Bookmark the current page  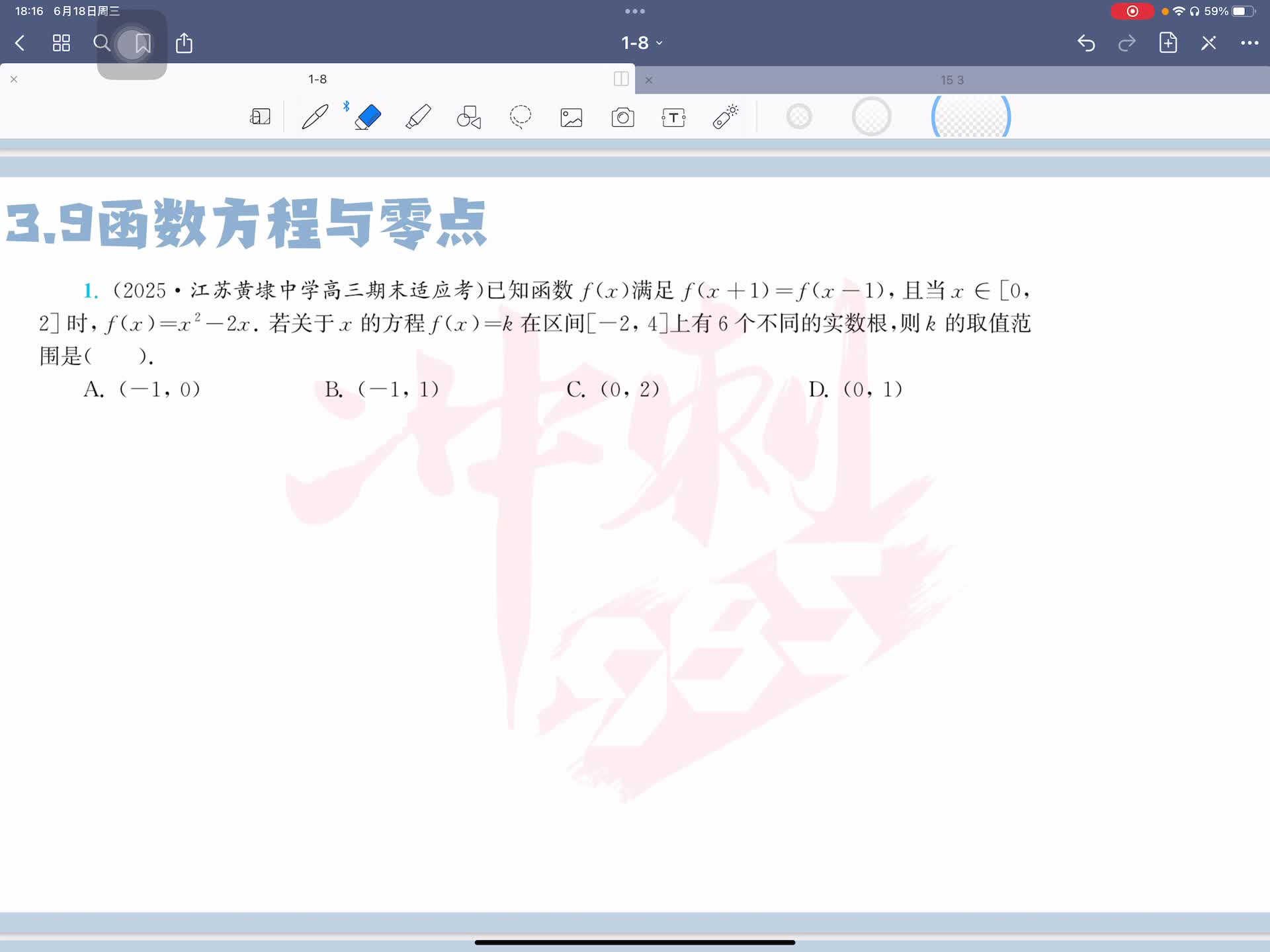click(x=142, y=44)
